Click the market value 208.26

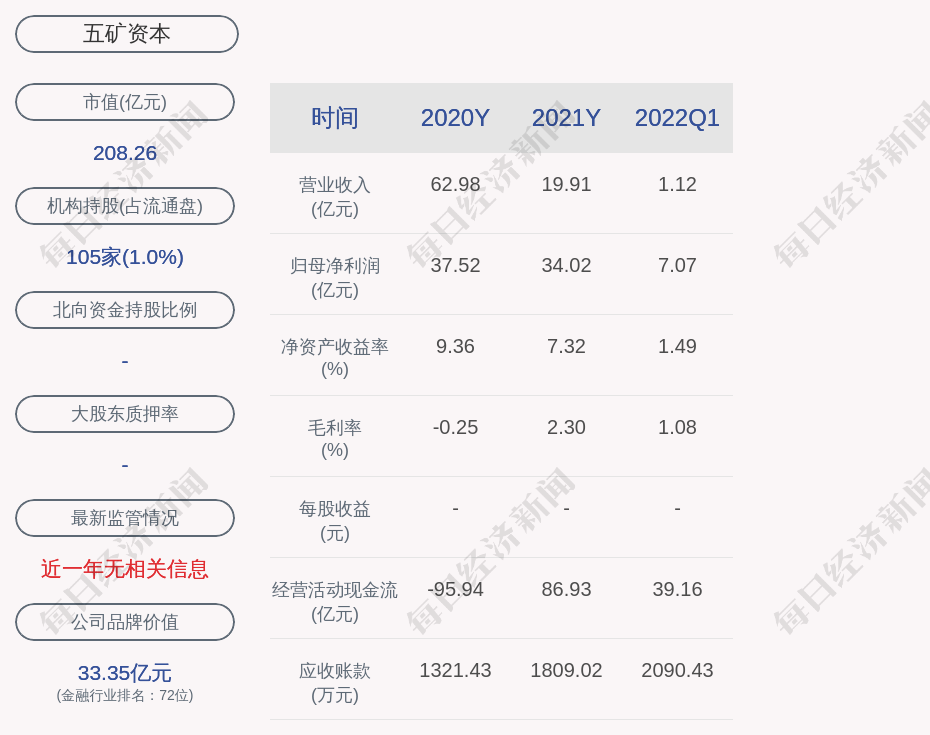(x=125, y=153)
